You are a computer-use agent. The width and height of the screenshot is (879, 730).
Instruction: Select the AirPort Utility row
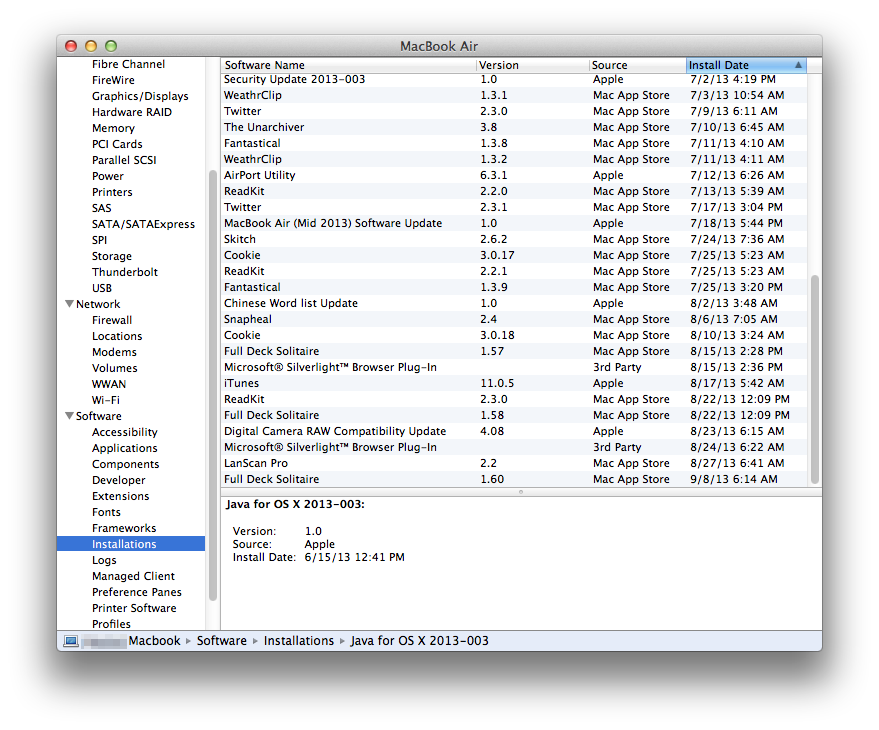[514, 175]
